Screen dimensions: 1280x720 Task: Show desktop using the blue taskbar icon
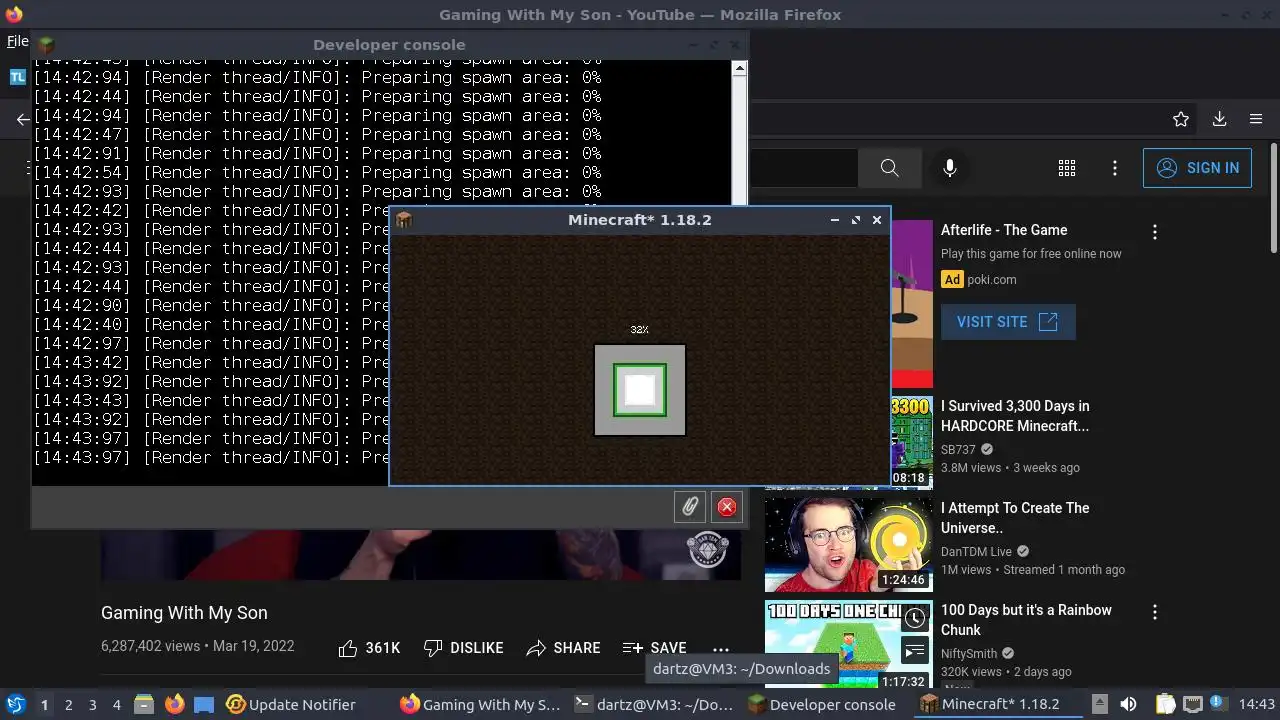click(x=204, y=704)
